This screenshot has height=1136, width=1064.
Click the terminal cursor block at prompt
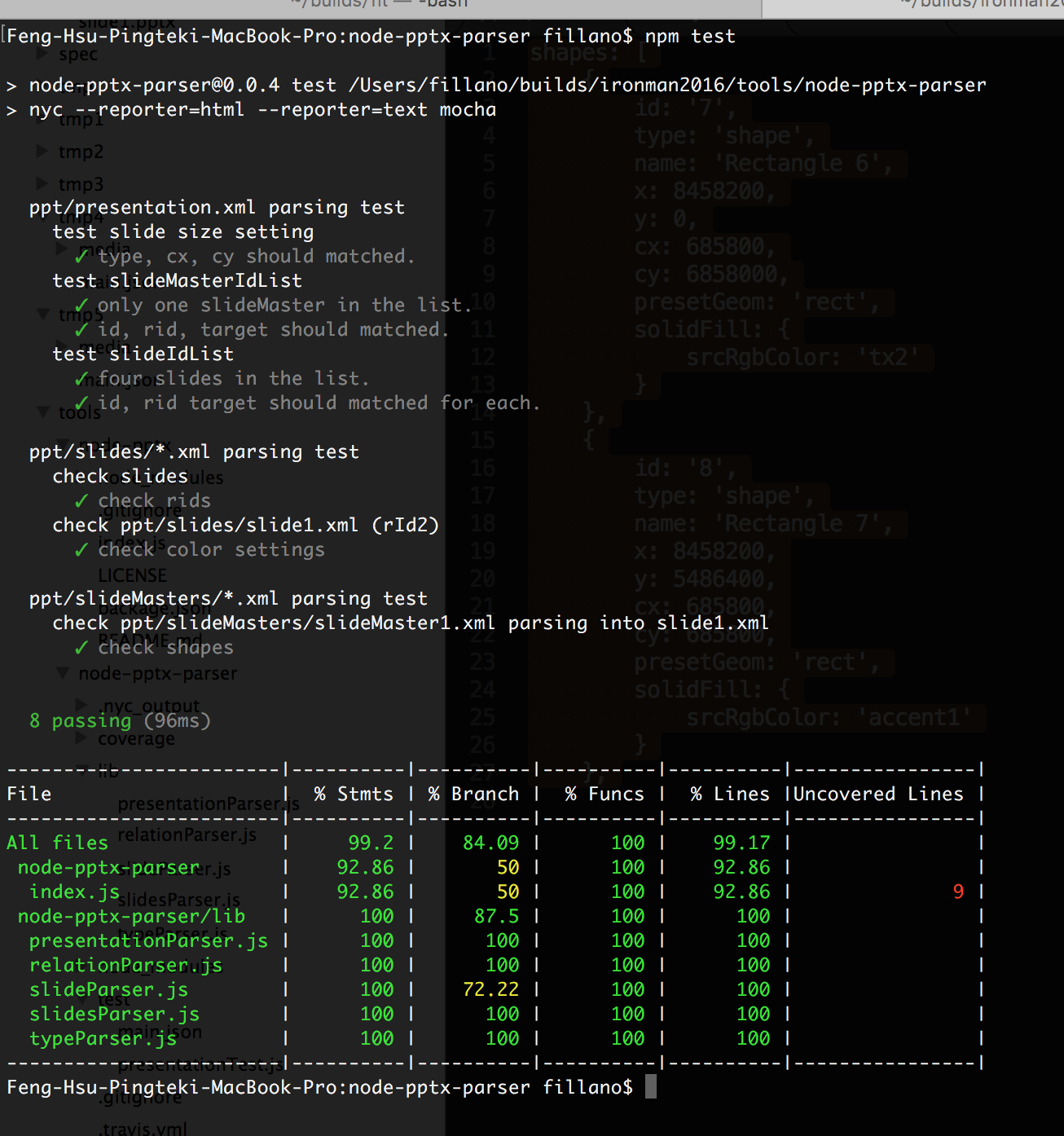[650, 1087]
